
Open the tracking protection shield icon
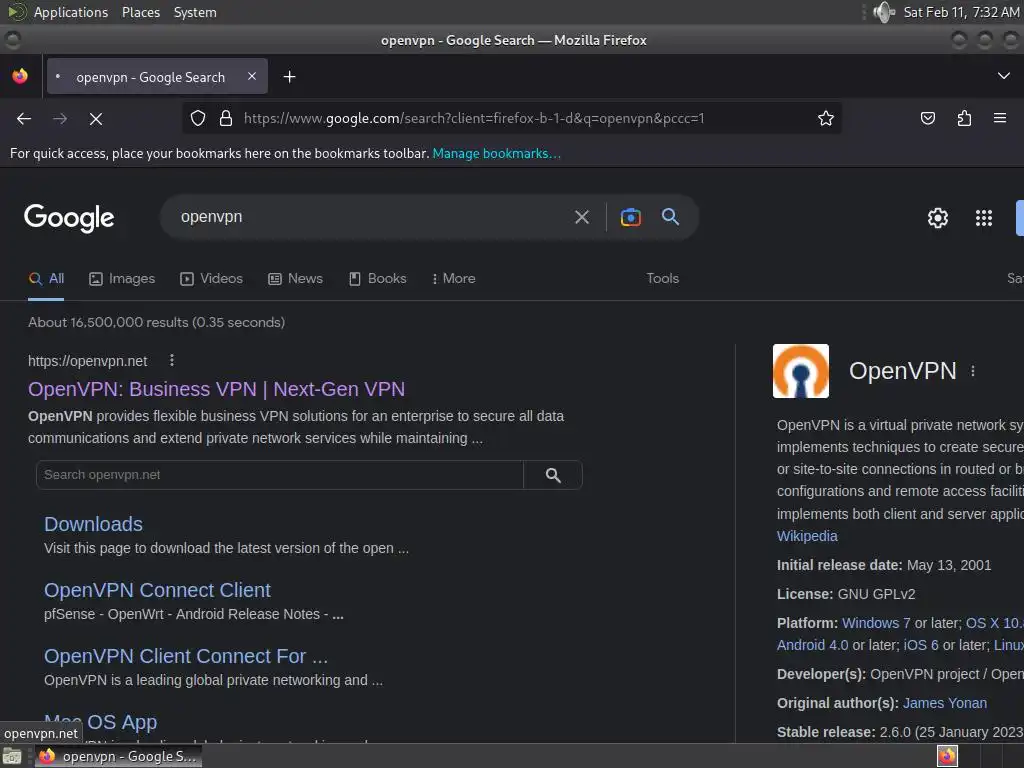tap(198, 118)
